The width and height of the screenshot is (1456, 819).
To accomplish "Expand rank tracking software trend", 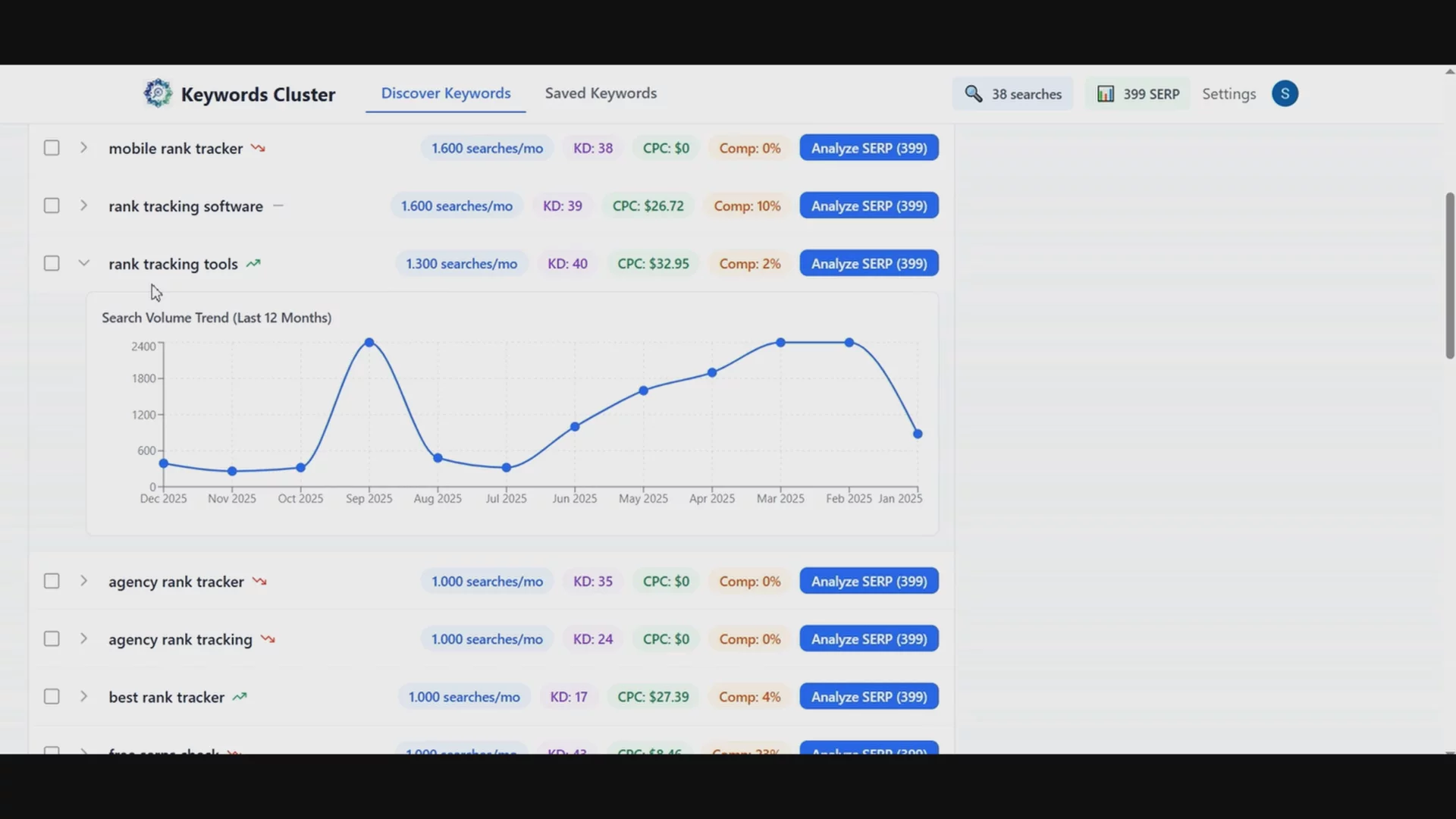I will click(x=83, y=205).
